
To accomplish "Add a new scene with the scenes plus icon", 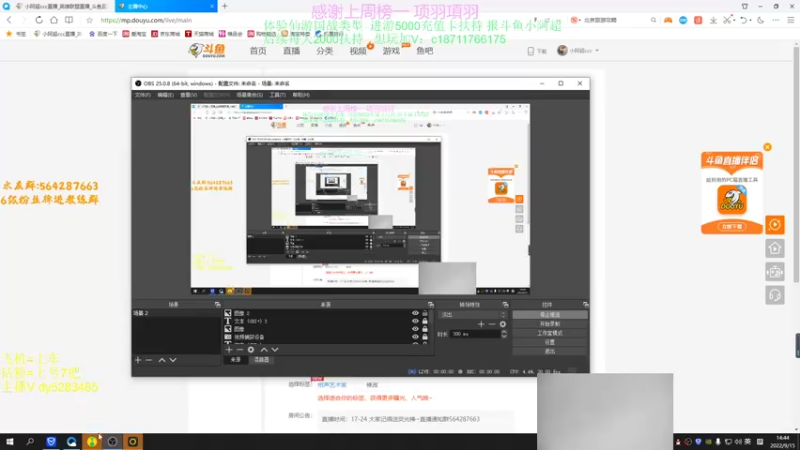I will coord(138,360).
